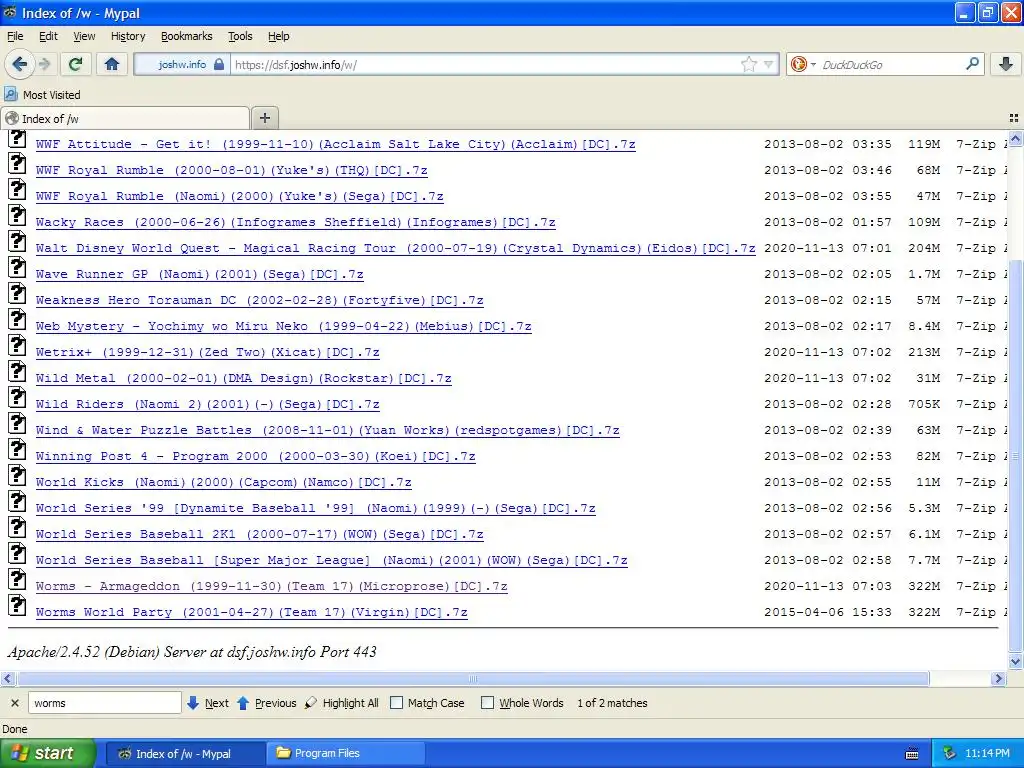Open Wetrix+ (Zed Two) file link
The height and width of the screenshot is (768, 1024).
pos(208,353)
